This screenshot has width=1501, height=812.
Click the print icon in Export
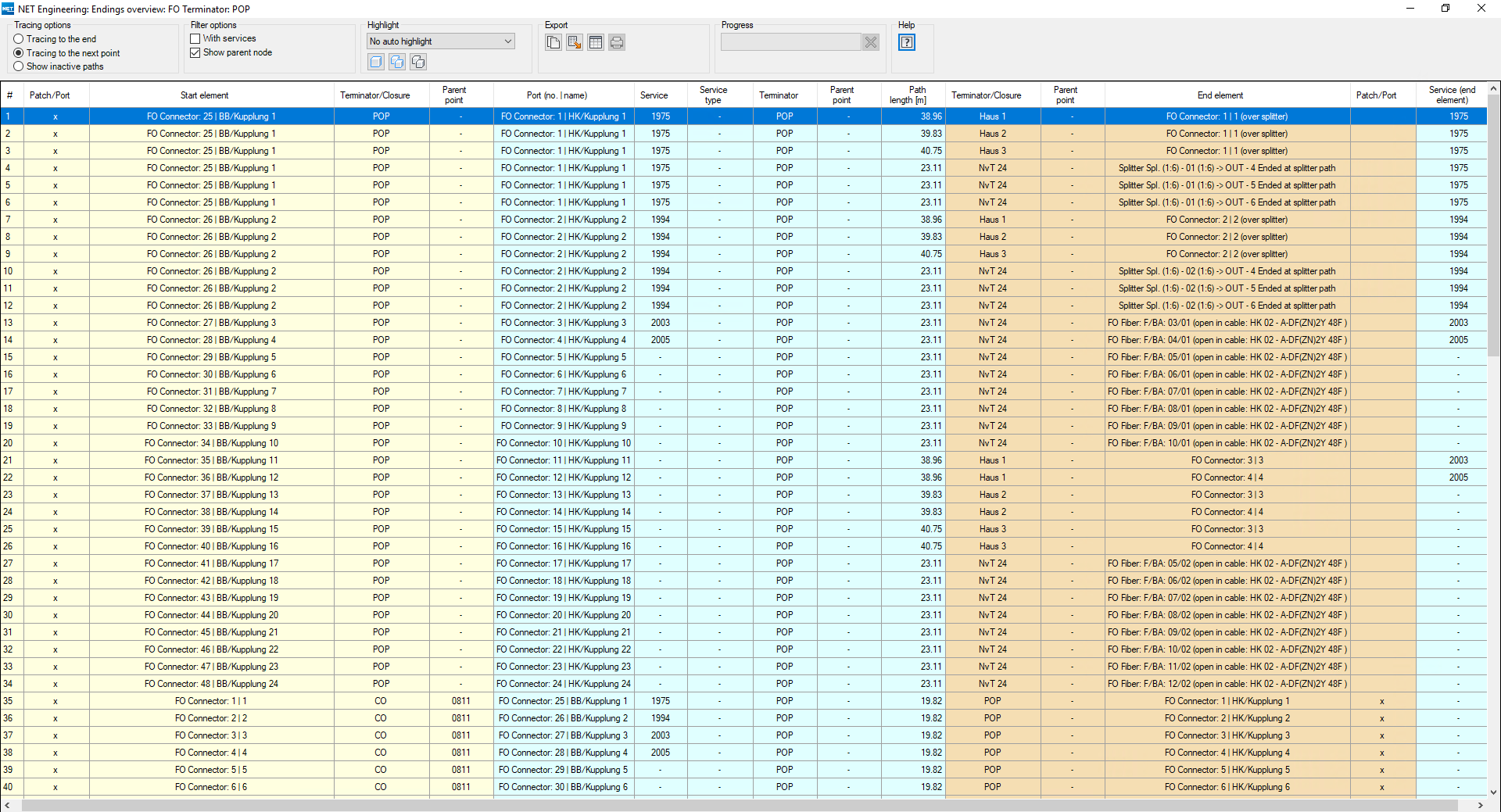(x=617, y=43)
